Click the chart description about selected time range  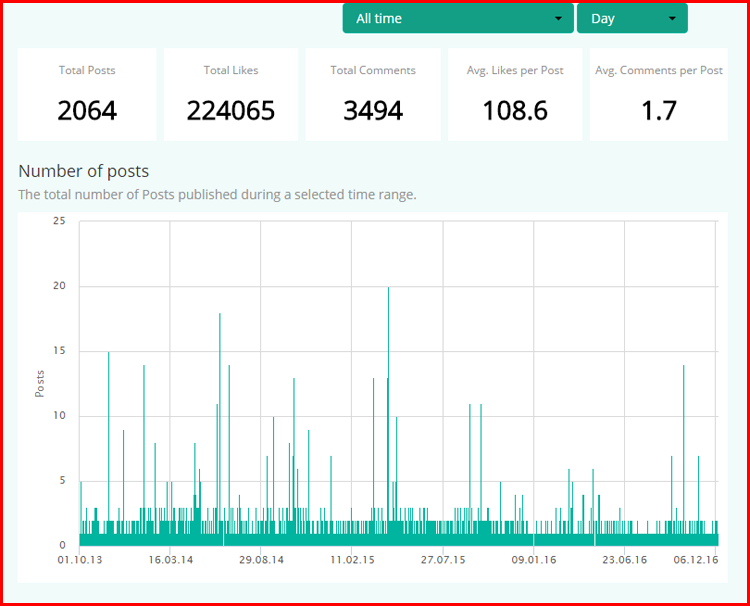click(217, 195)
